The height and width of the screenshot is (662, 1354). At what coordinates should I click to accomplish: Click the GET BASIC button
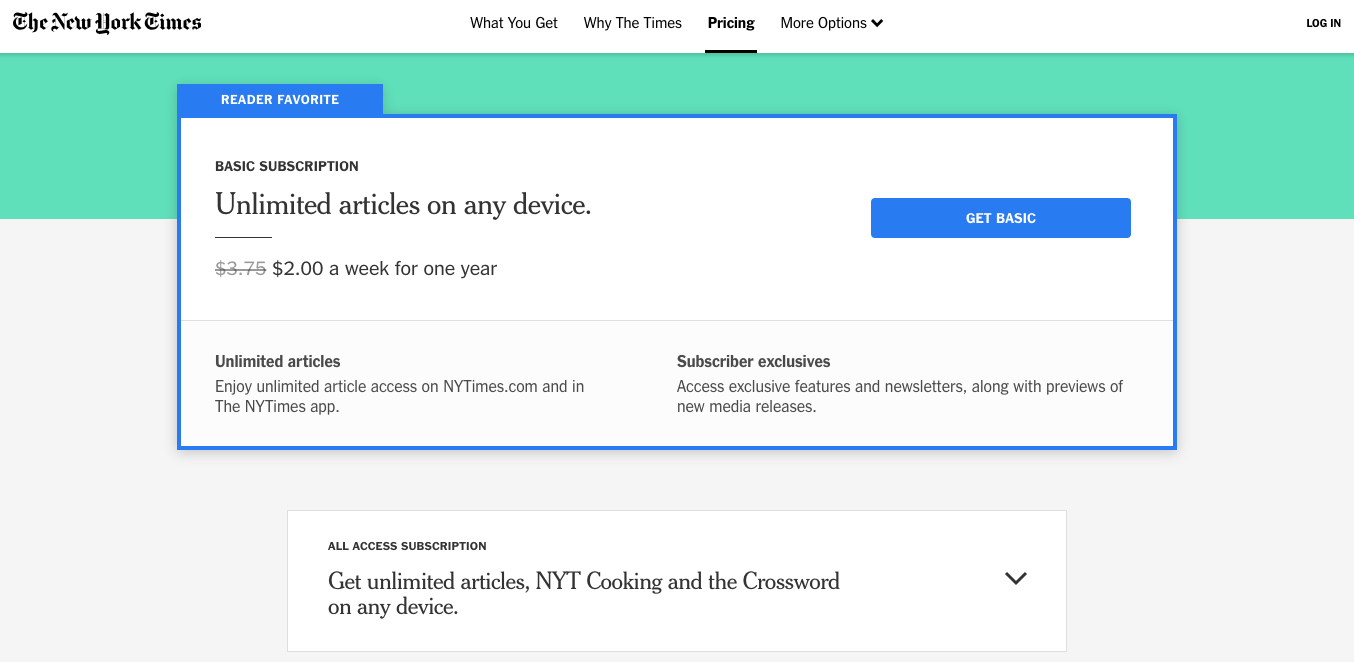(x=1001, y=218)
